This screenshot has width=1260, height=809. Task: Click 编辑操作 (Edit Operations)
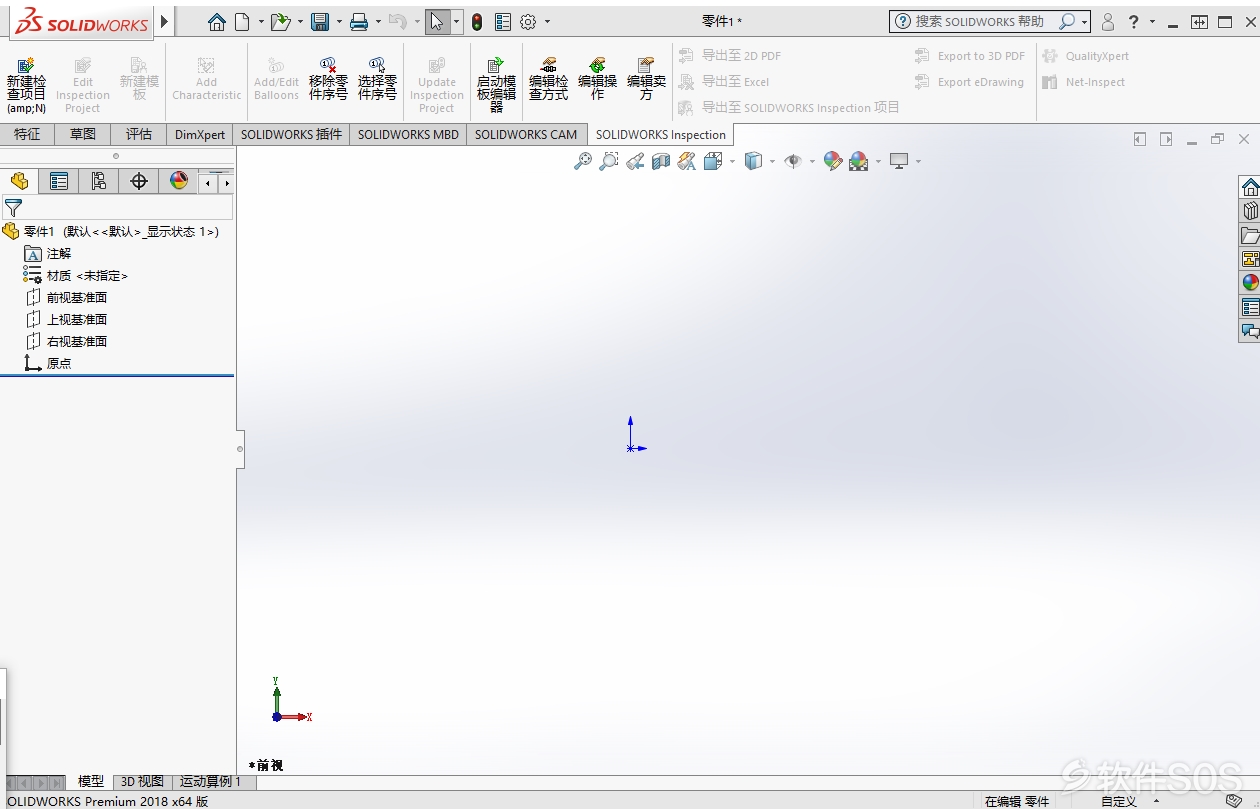tap(597, 80)
